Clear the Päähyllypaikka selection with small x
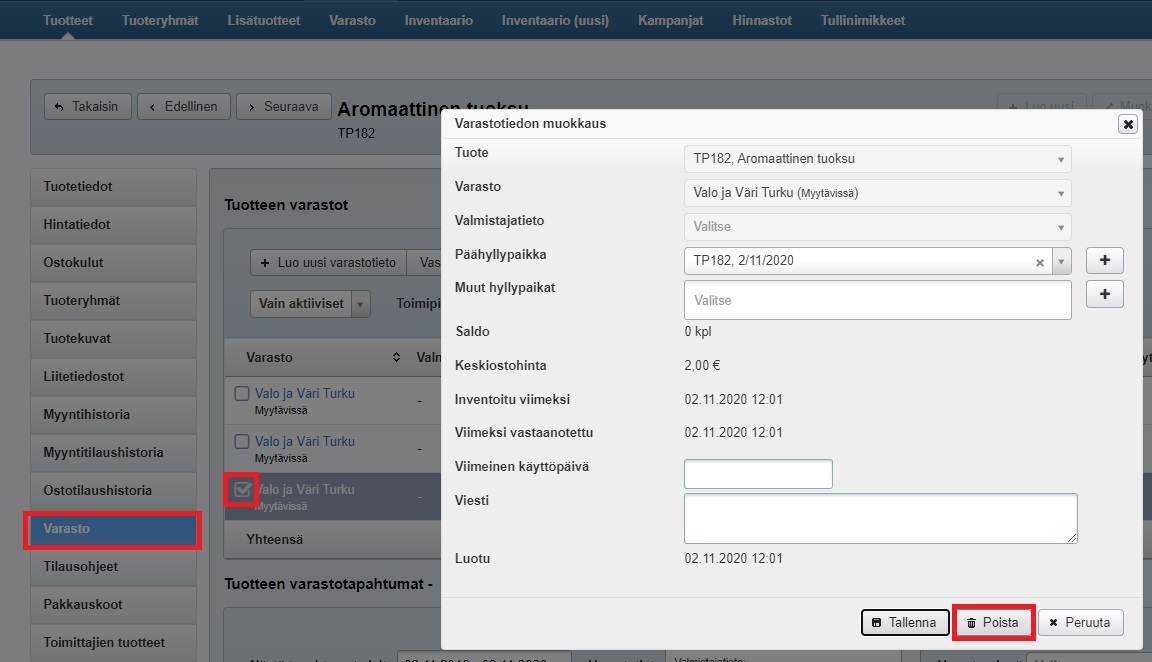Image resolution: width=1152 pixels, height=662 pixels. [x=1040, y=262]
